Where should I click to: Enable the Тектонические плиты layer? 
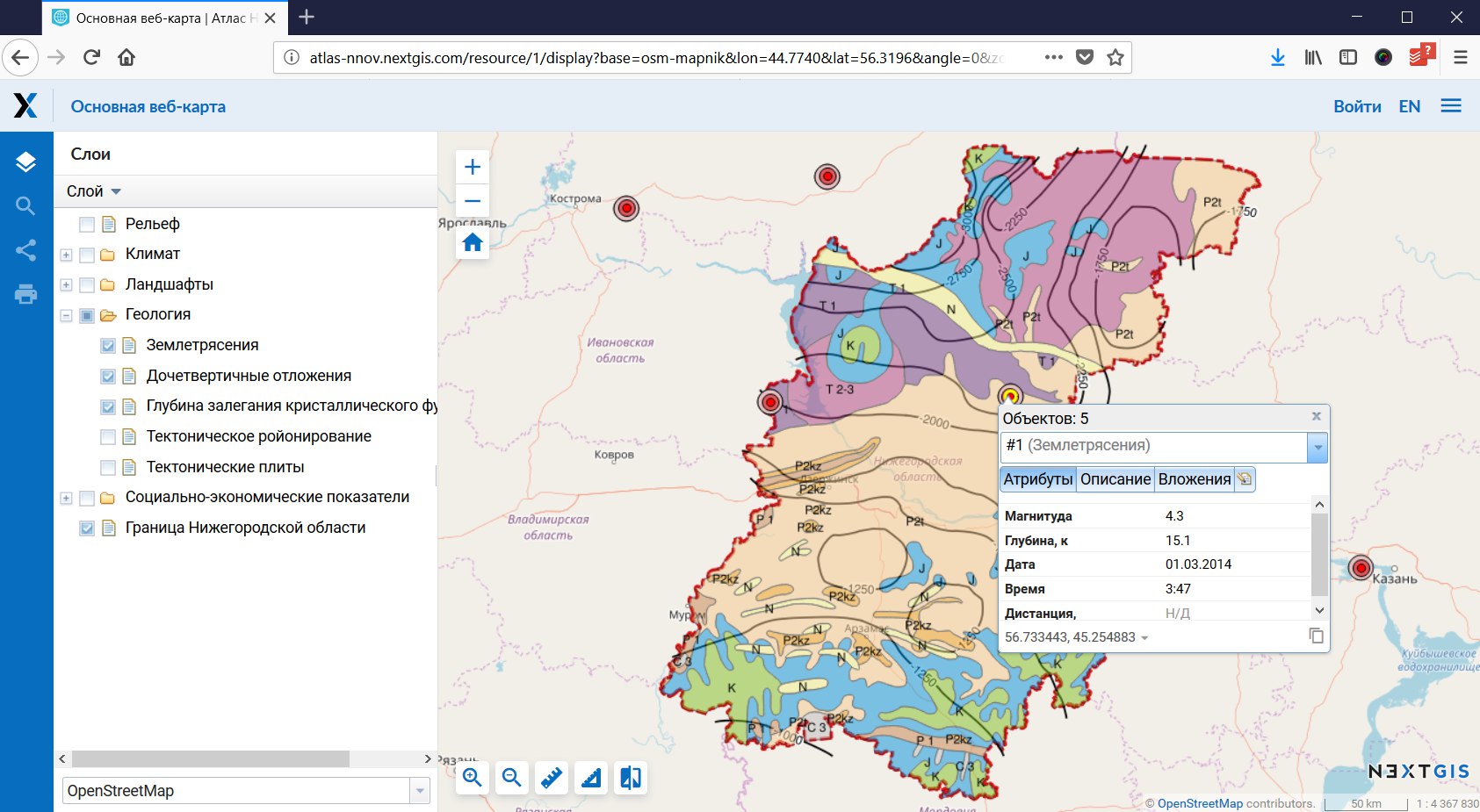(x=108, y=468)
